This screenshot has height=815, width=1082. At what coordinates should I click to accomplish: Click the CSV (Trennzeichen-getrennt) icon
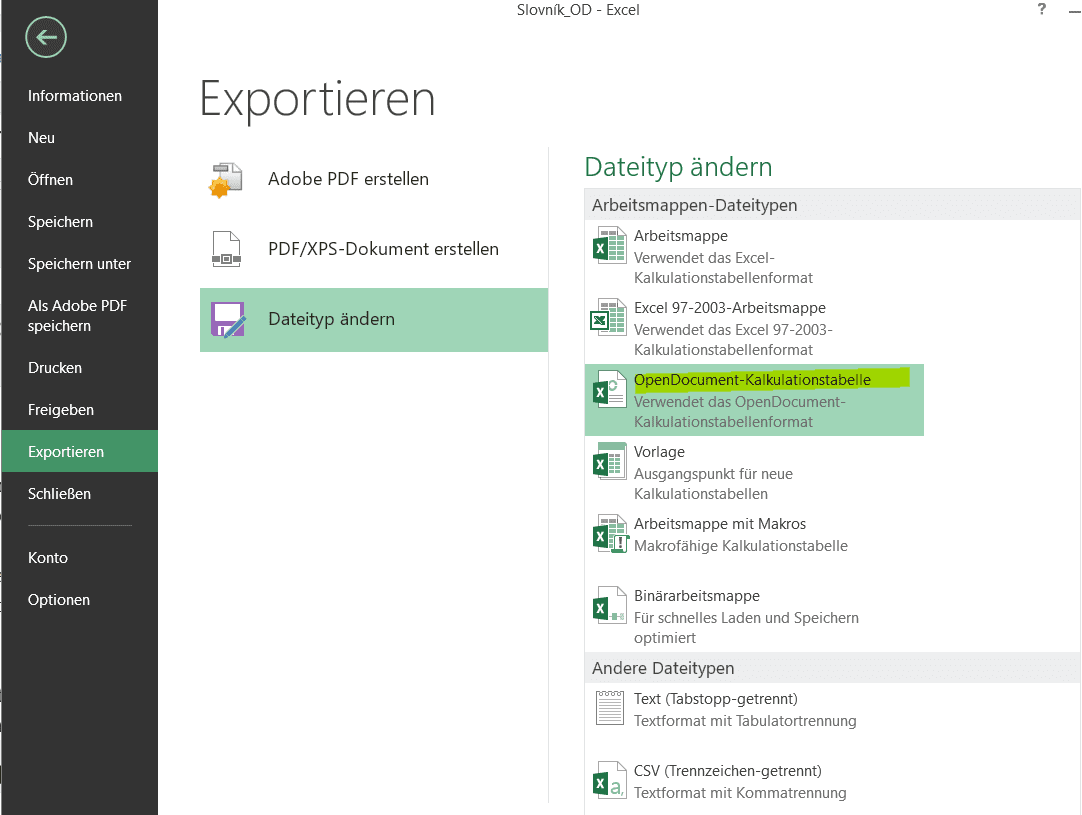point(609,780)
